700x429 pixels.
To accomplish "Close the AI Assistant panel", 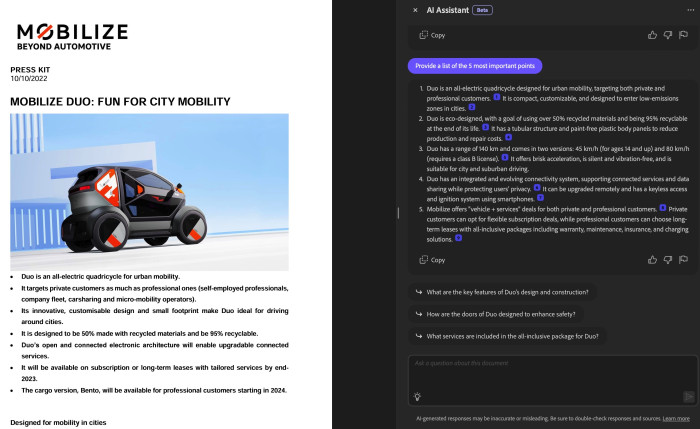I will pyautogui.click(x=415, y=10).
